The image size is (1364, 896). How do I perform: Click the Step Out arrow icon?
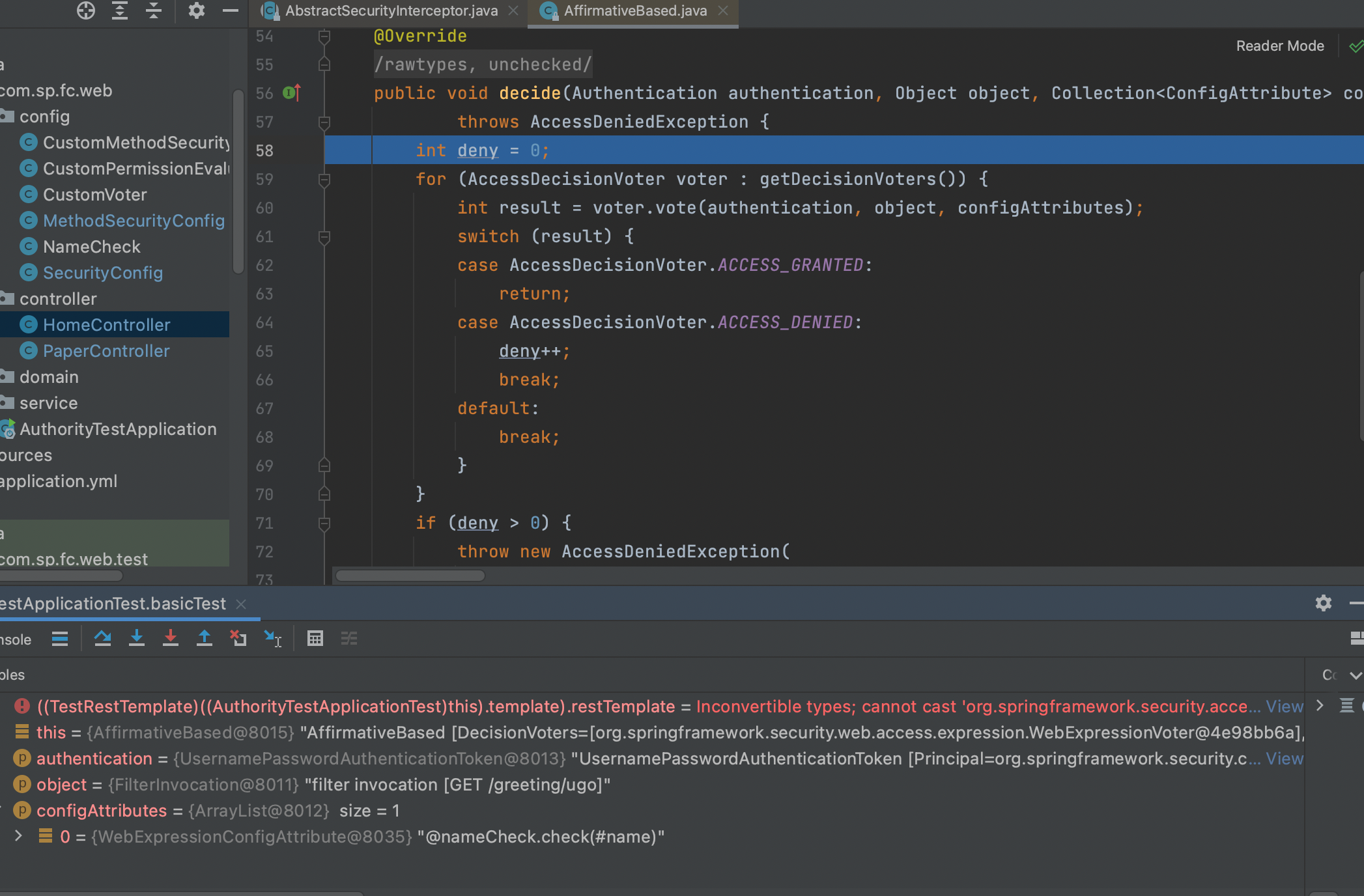pyautogui.click(x=205, y=638)
